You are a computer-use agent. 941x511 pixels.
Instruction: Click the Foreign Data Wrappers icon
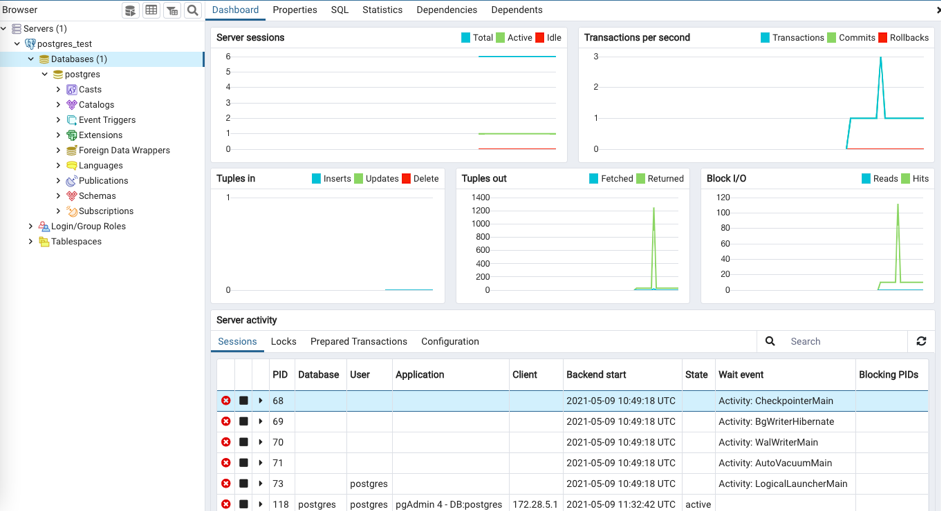[x=71, y=150]
